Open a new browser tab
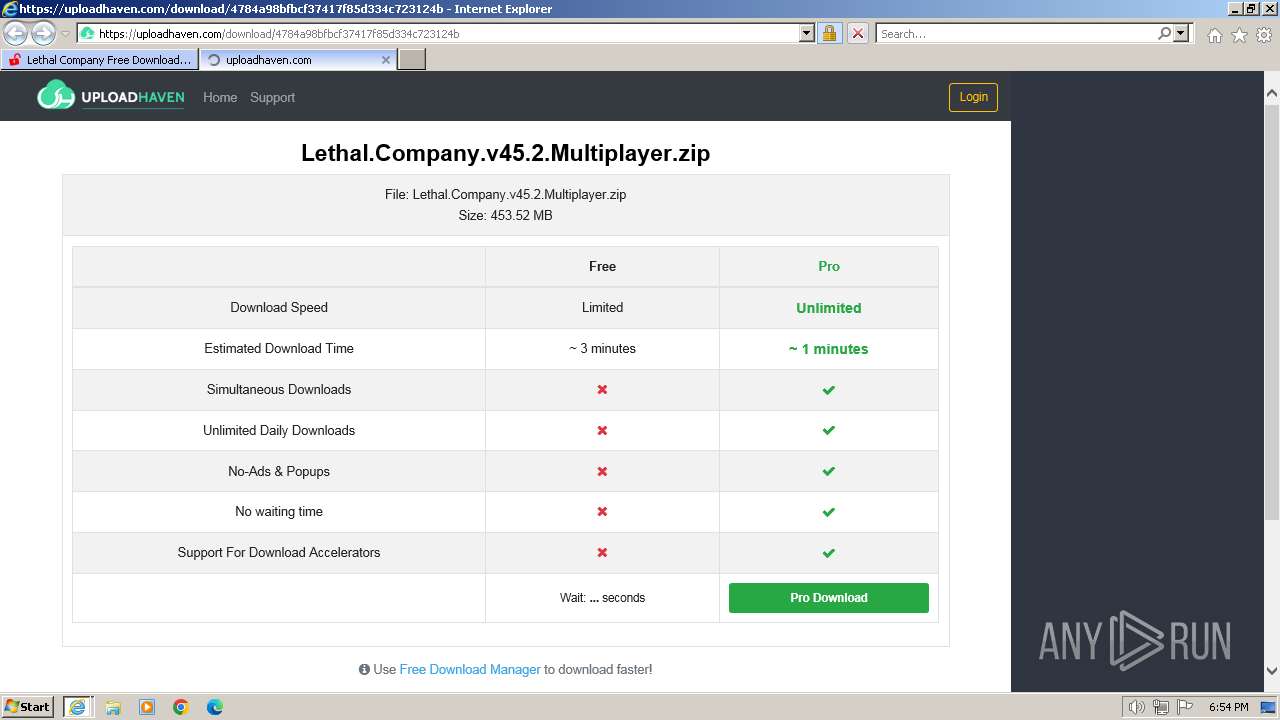Screen dimensions: 1280x720 click(x=412, y=60)
